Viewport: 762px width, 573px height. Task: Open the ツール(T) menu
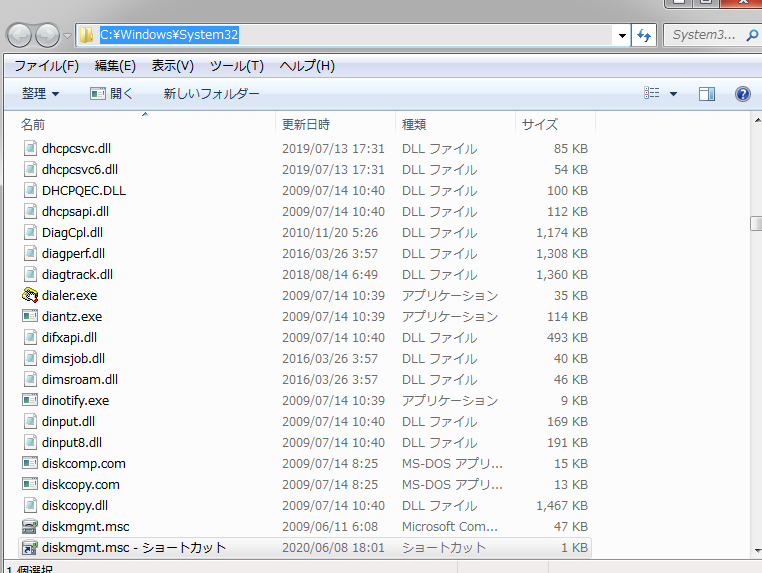click(x=237, y=66)
